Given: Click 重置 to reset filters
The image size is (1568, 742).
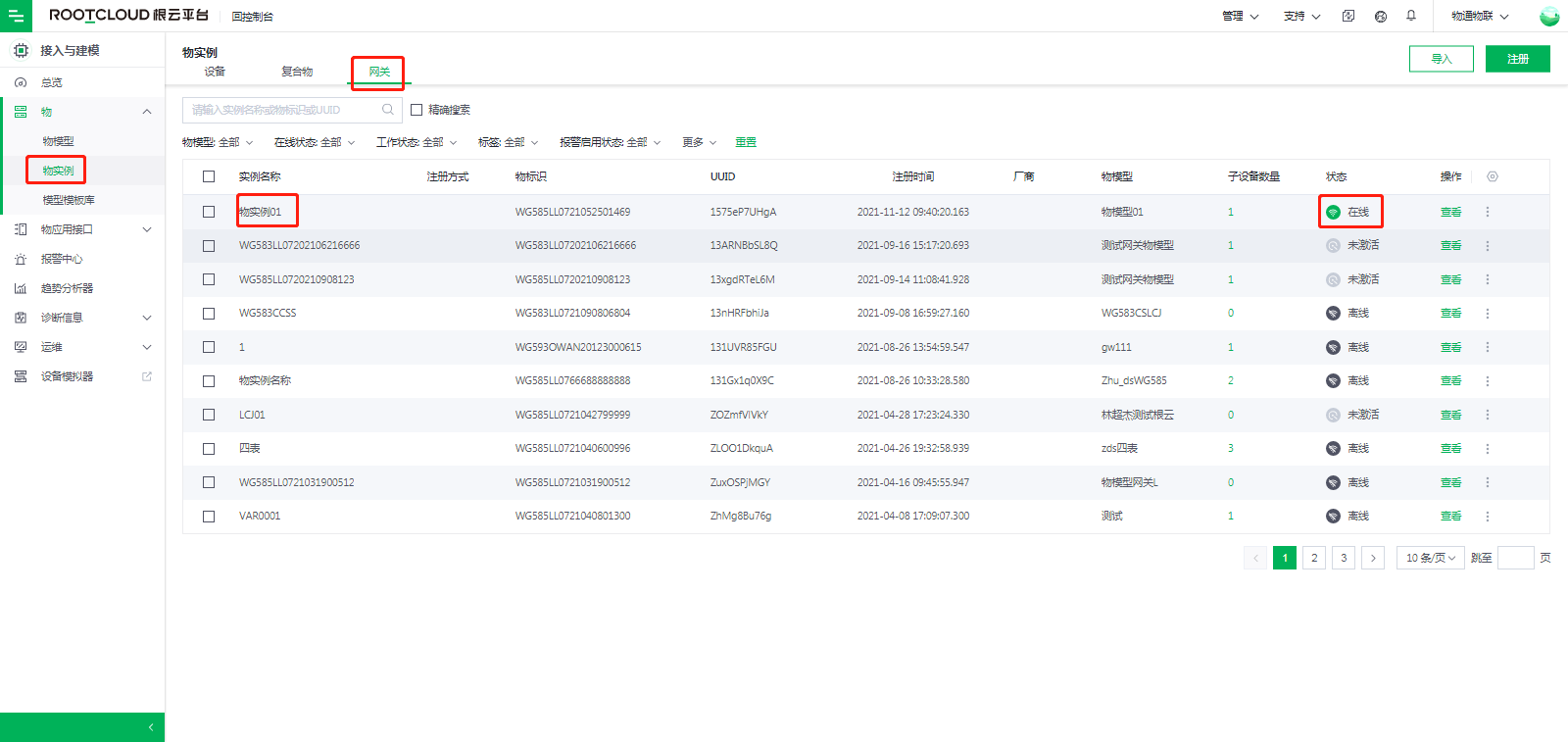Looking at the screenshot, I should pos(746,142).
